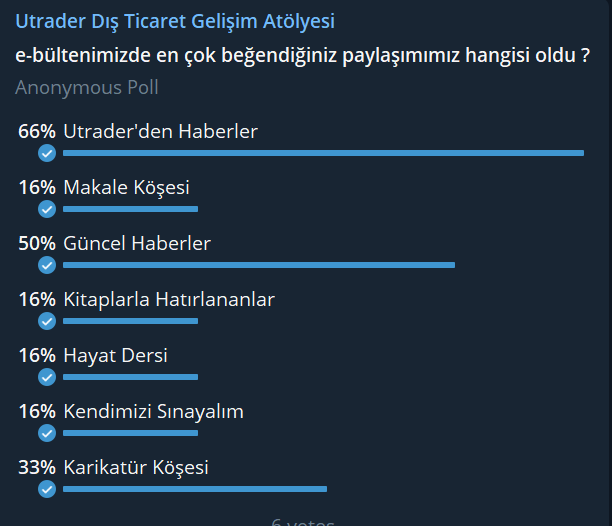Click the Utrader'den Haberler result bar
The width and height of the screenshot is (612, 526).
(323, 153)
